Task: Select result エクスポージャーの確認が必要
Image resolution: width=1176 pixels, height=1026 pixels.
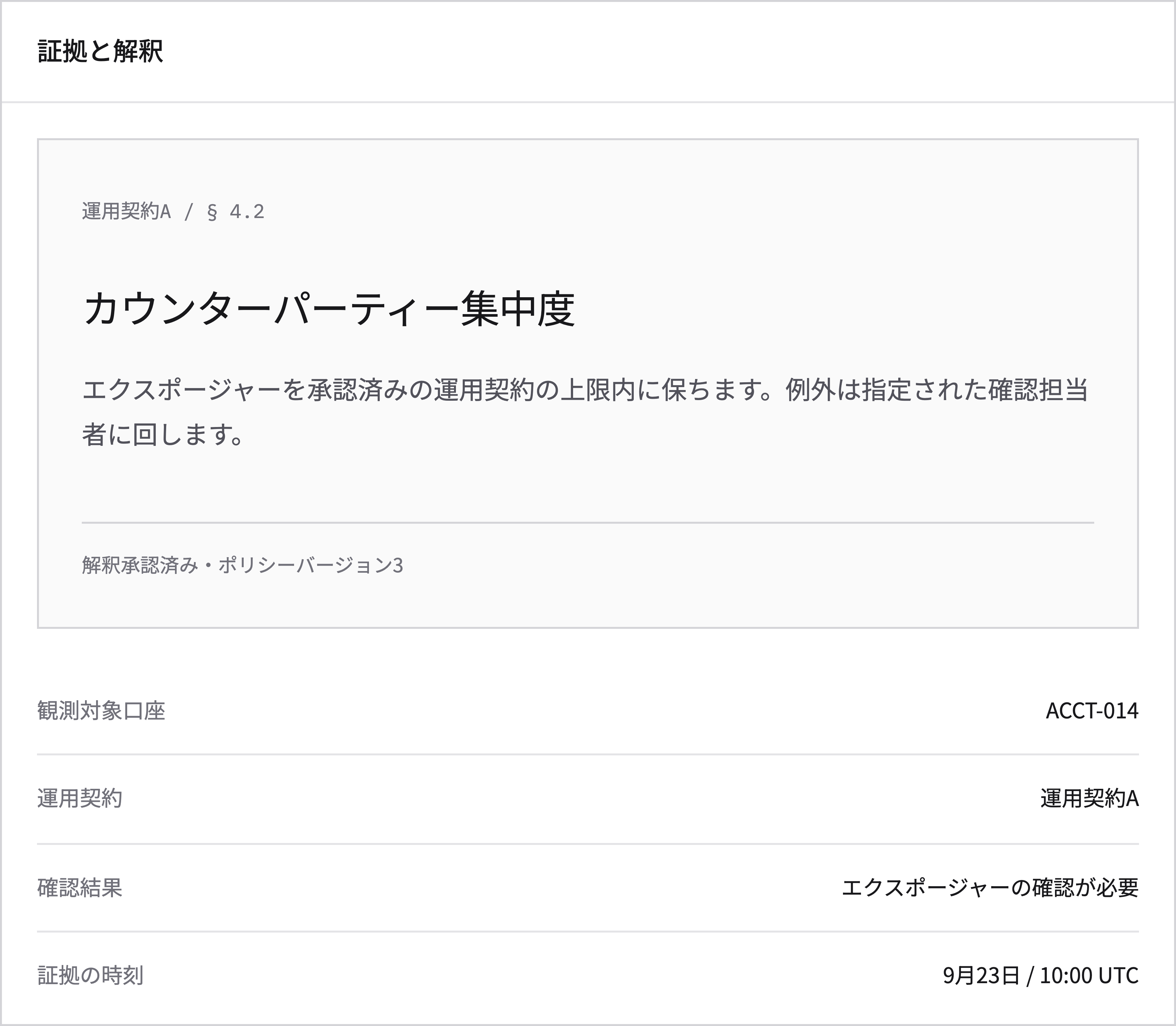Action: [990, 887]
